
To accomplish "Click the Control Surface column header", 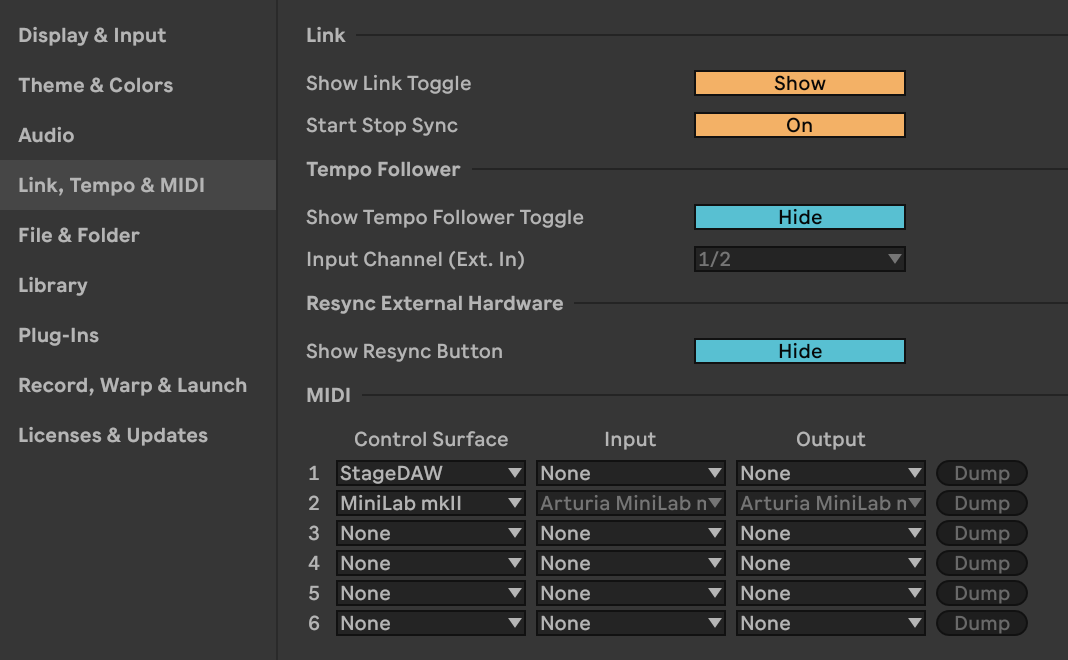I will point(431,439).
